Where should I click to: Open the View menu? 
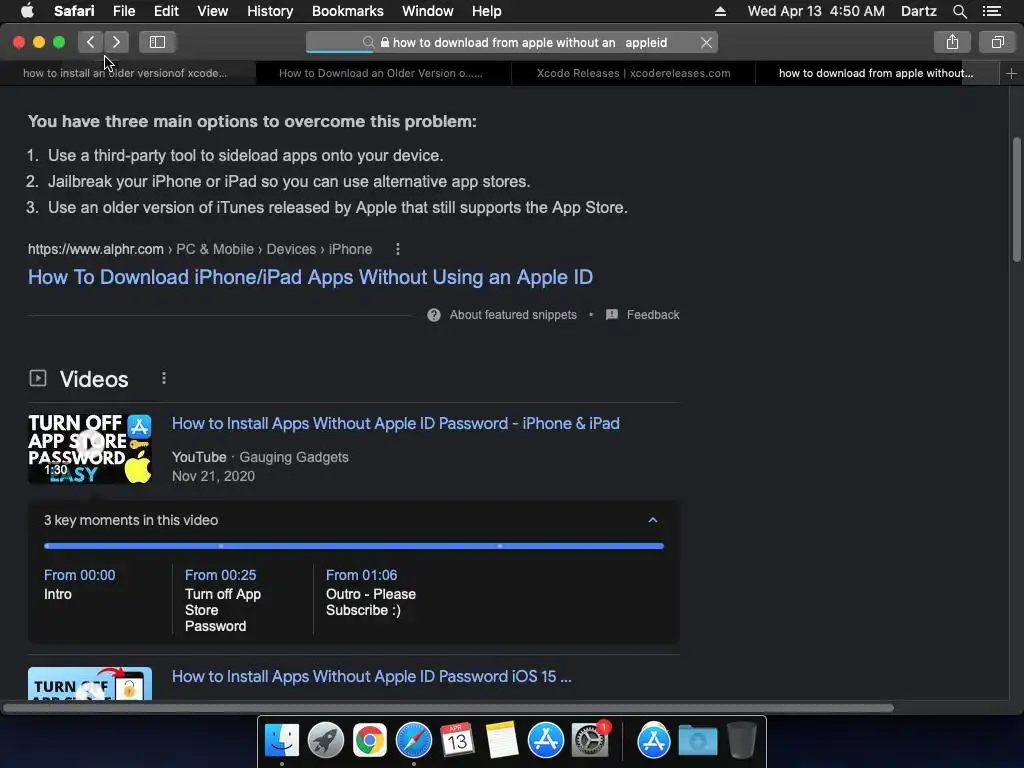212,11
